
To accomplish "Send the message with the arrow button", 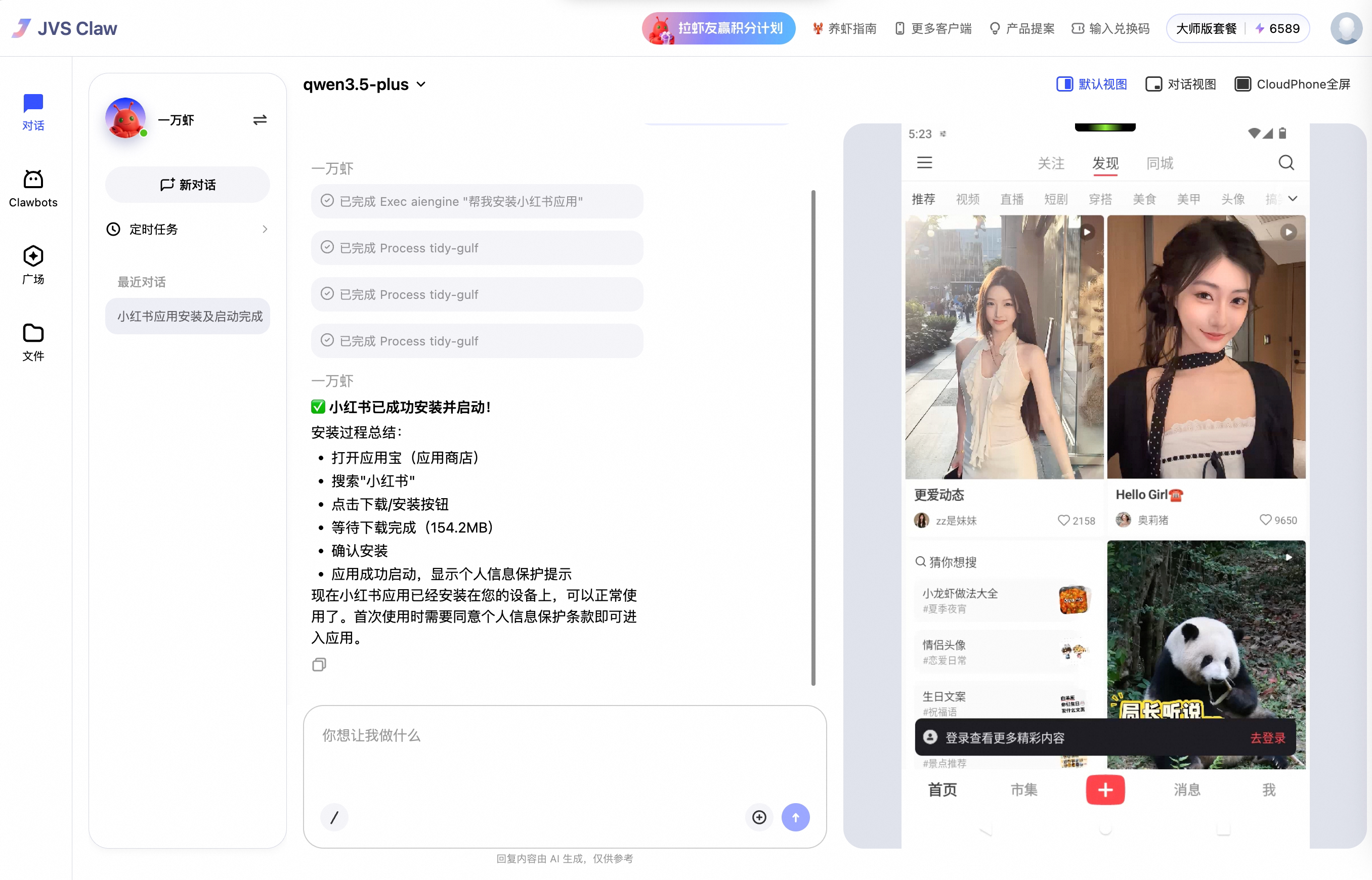I will point(795,817).
